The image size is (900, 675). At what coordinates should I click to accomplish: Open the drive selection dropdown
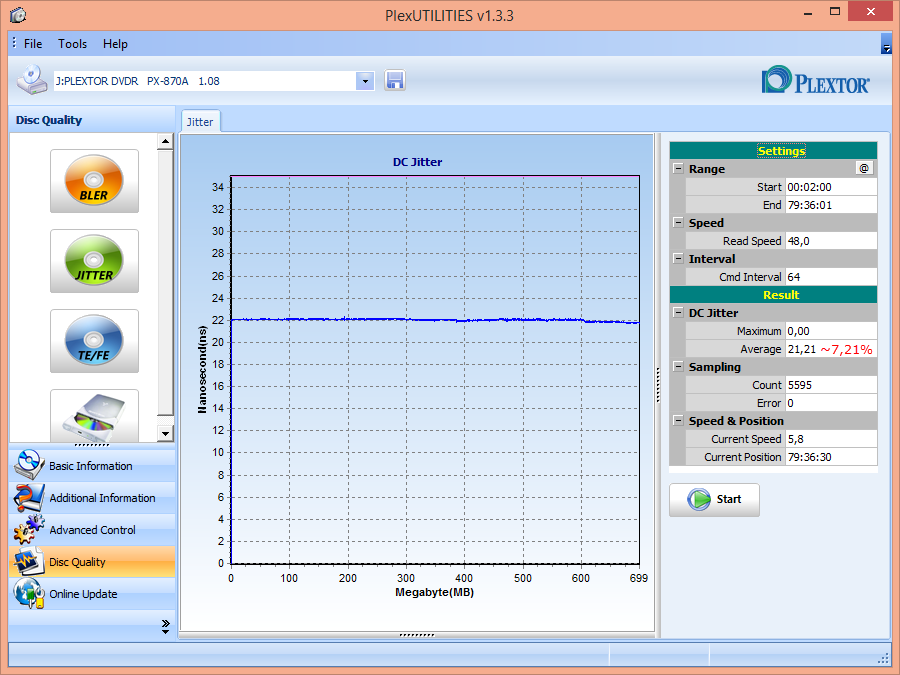click(365, 81)
